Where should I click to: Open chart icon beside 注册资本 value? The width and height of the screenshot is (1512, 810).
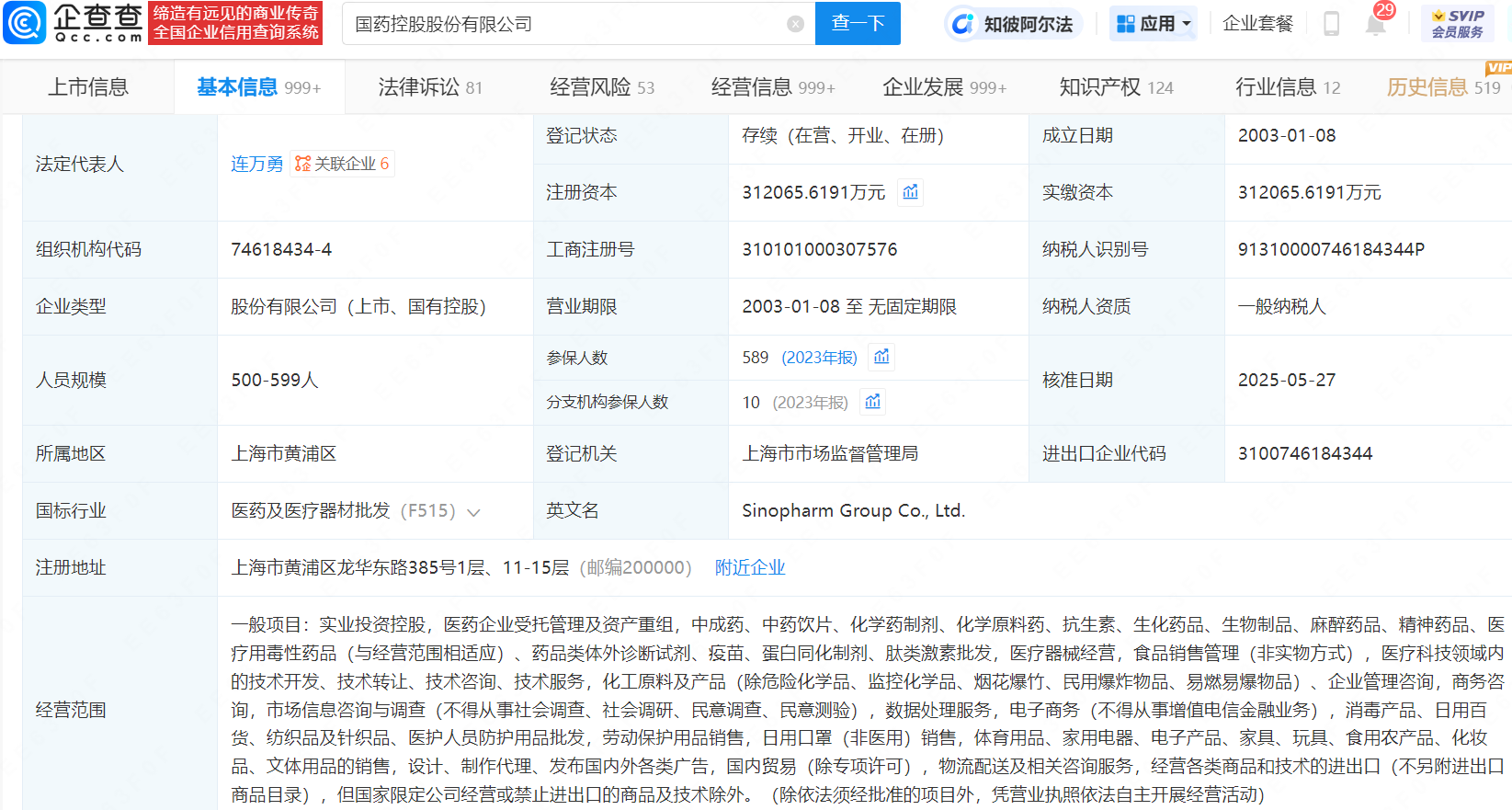click(910, 192)
